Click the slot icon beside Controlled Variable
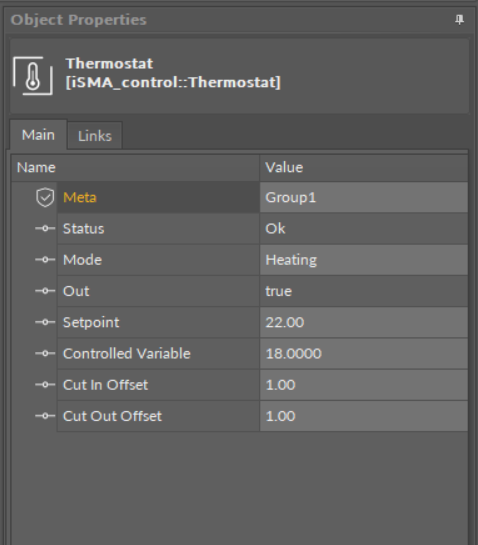The height and width of the screenshot is (545, 478). coord(45,353)
